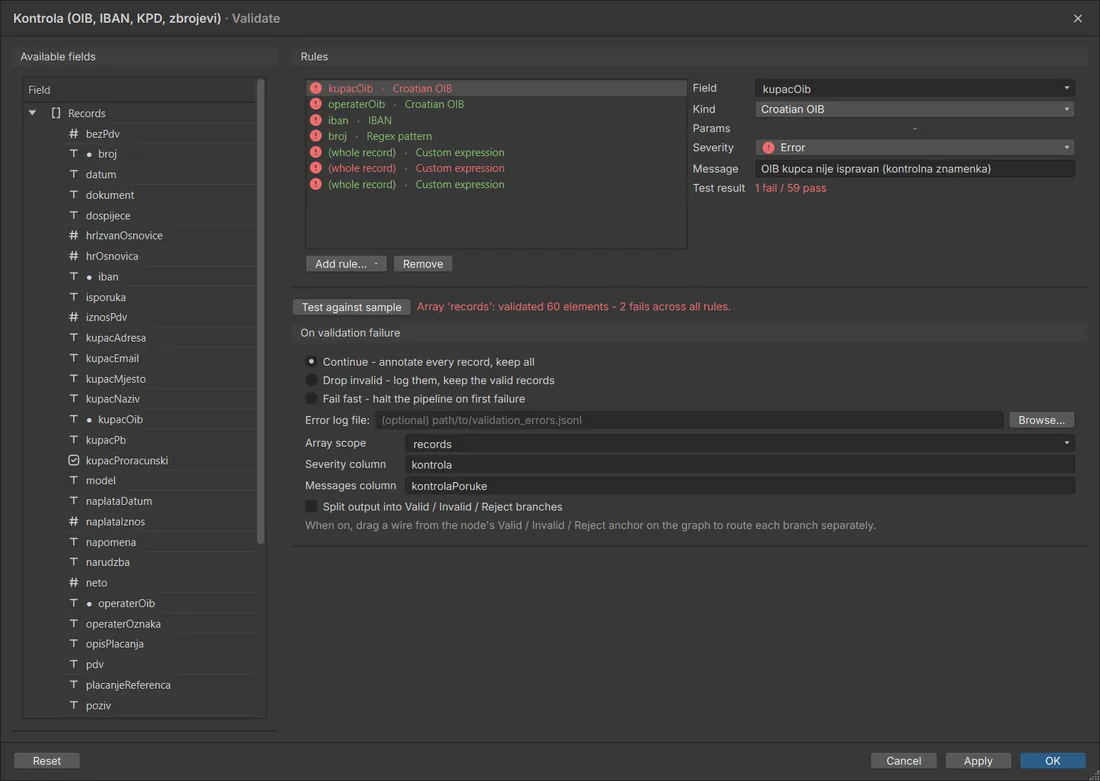This screenshot has height=781, width=1100.
Task: Open the Severity dropdown showing Error
Action: click(915, 147)
